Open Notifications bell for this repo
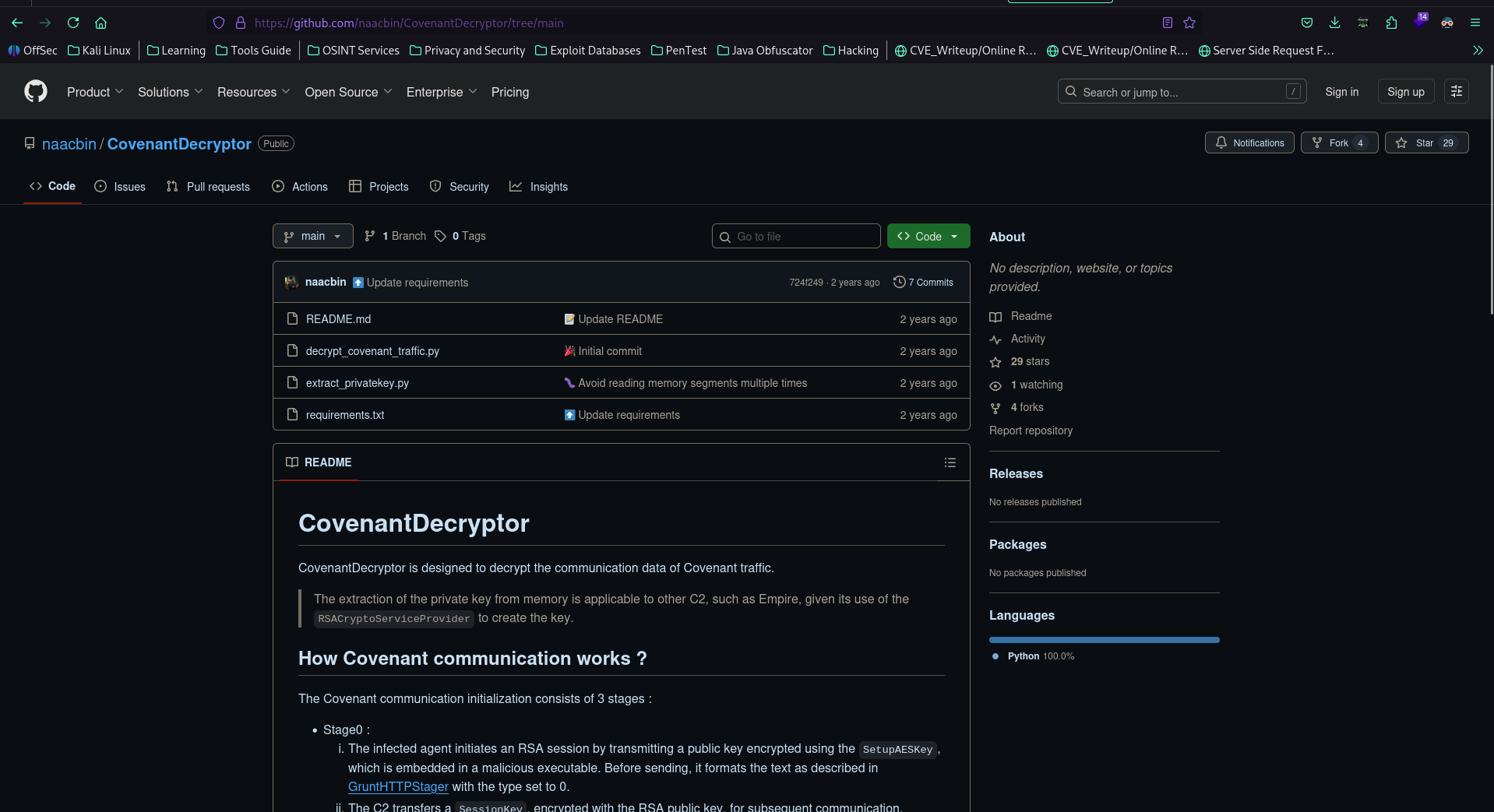This screenshot has width=1494, height=812. pyautogui.click(x=1249, y=143)
